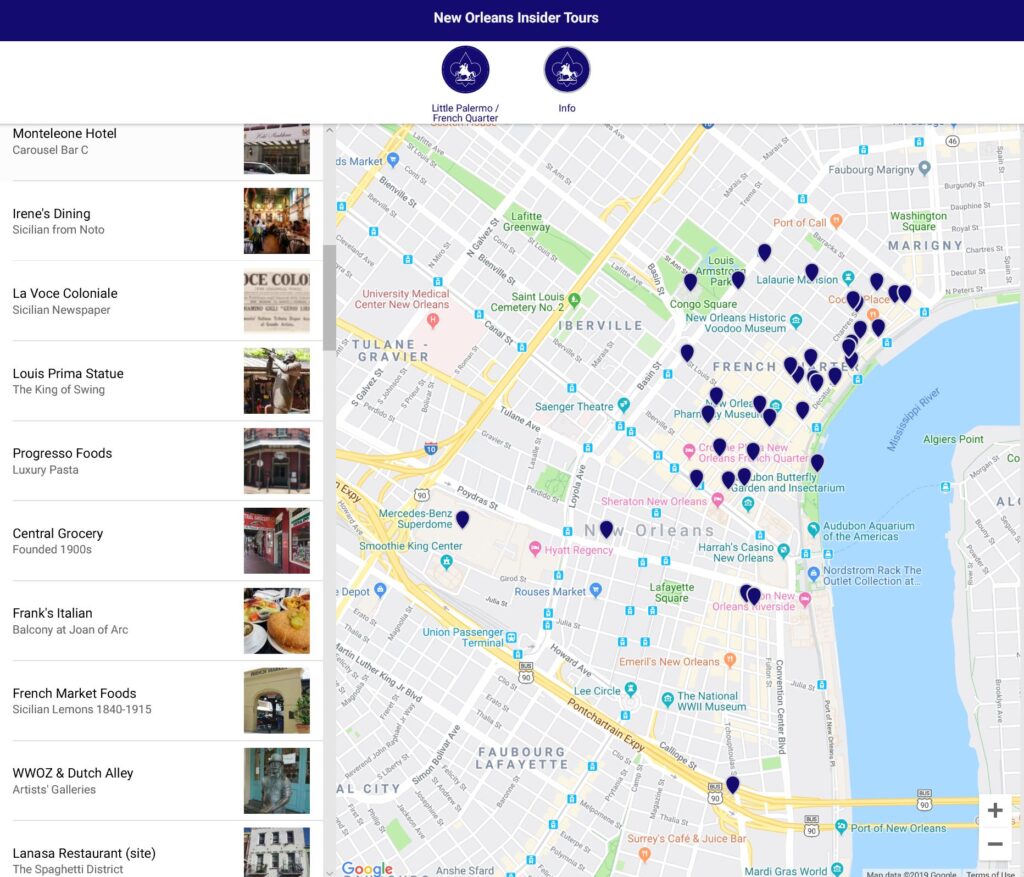Select the pin over the New Orleans city label
The image size is (1024, 877).
coord(606,529)
